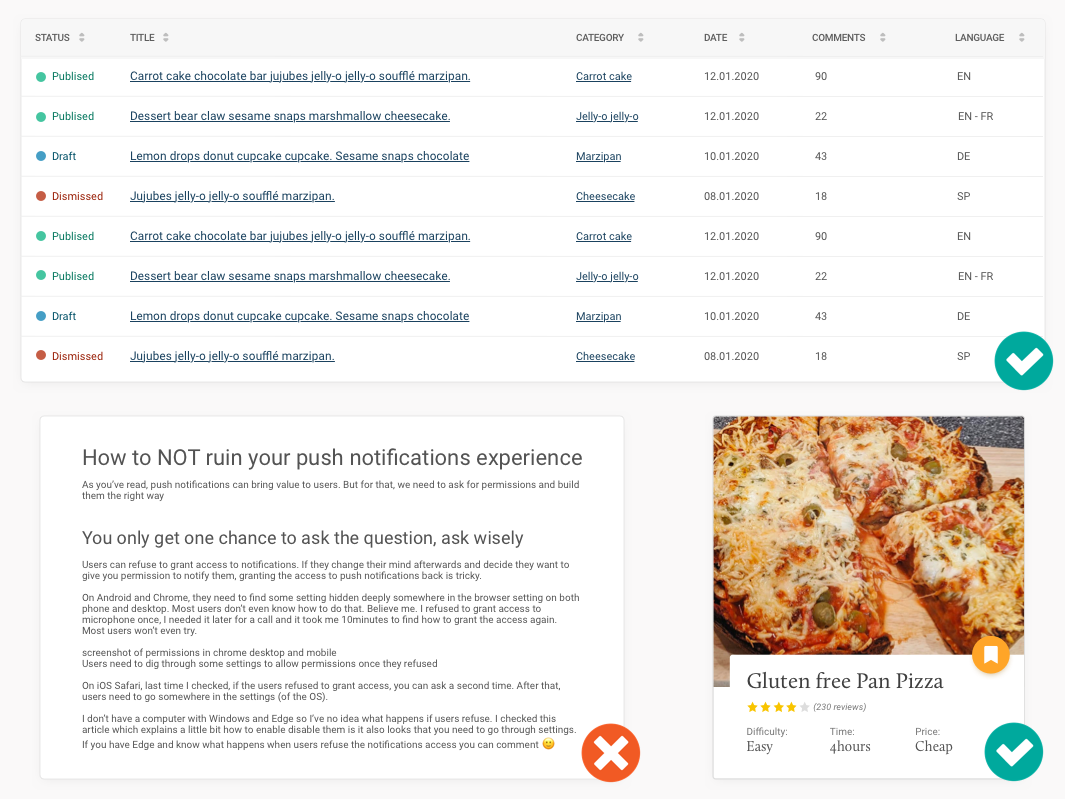1065x799 pixels.
Task: Open the Marzipan category link in third row
Action: pyautogui.click(x=598, y=157)
